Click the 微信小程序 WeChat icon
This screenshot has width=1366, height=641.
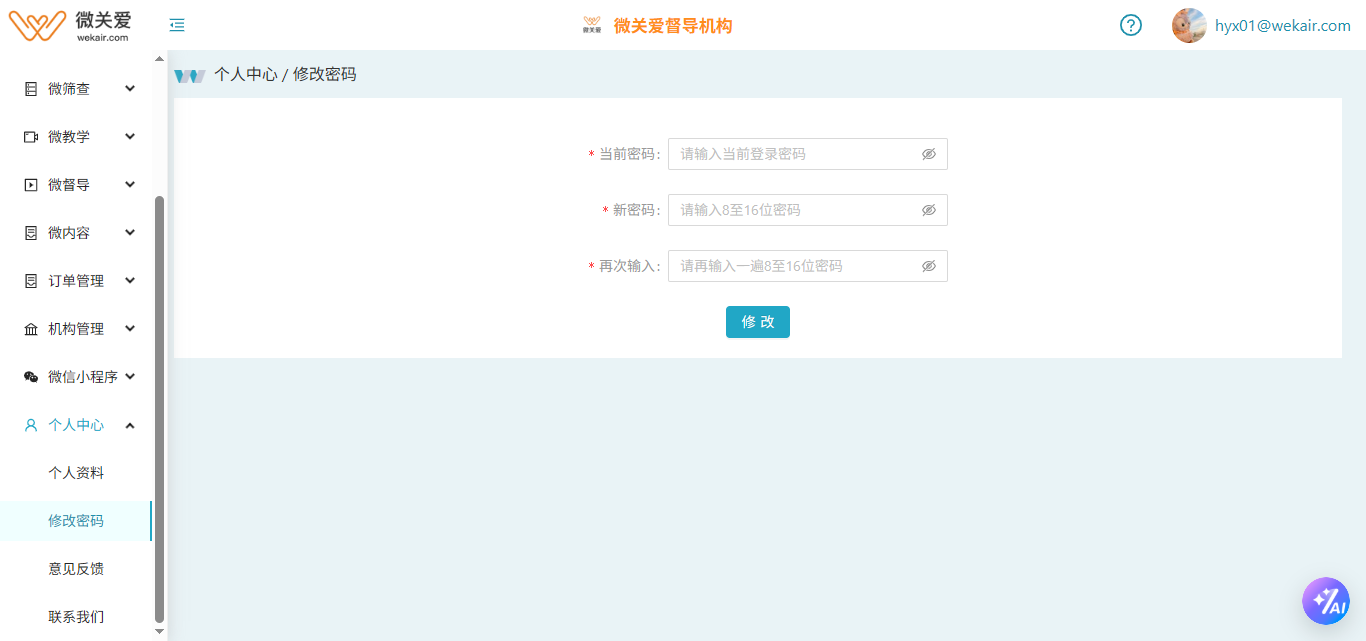pyautogui.click(x=31, y=377)
